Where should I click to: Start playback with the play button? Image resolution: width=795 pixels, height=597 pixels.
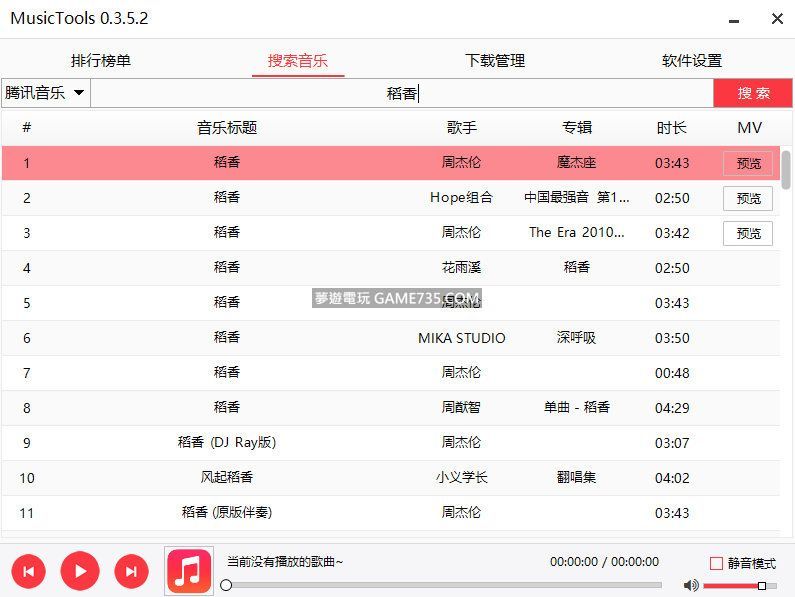pyautogui.click(x=80, y=571)
